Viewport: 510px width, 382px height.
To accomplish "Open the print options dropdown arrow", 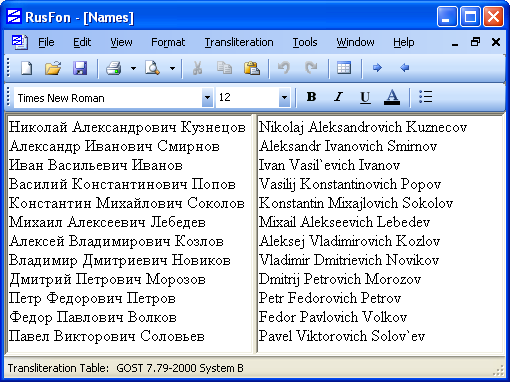I will [133, 69].
